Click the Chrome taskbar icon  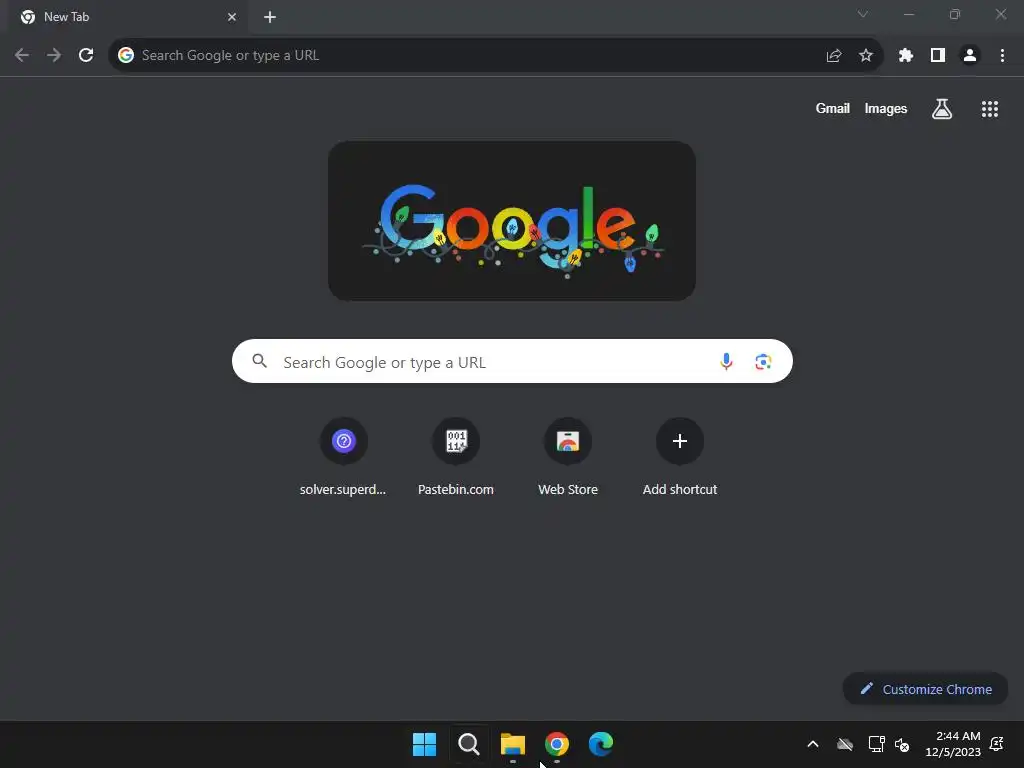(557, 744)
